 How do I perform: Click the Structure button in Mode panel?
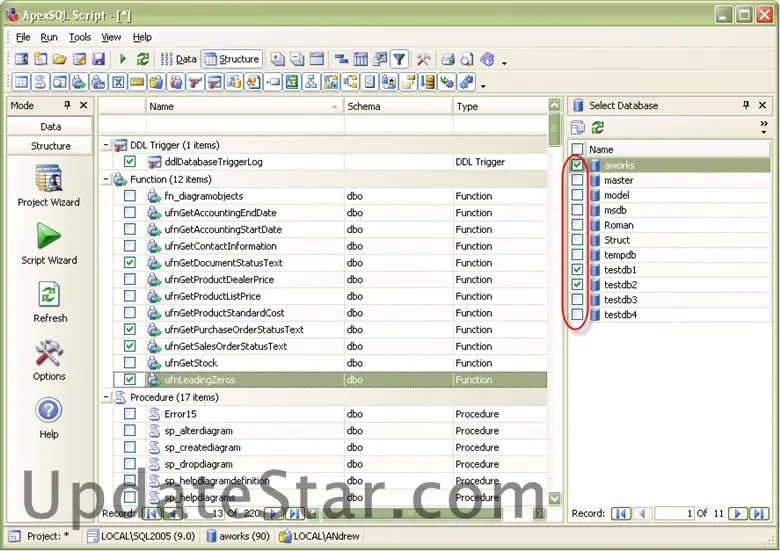pyautogui.click(x=50, y=146)
